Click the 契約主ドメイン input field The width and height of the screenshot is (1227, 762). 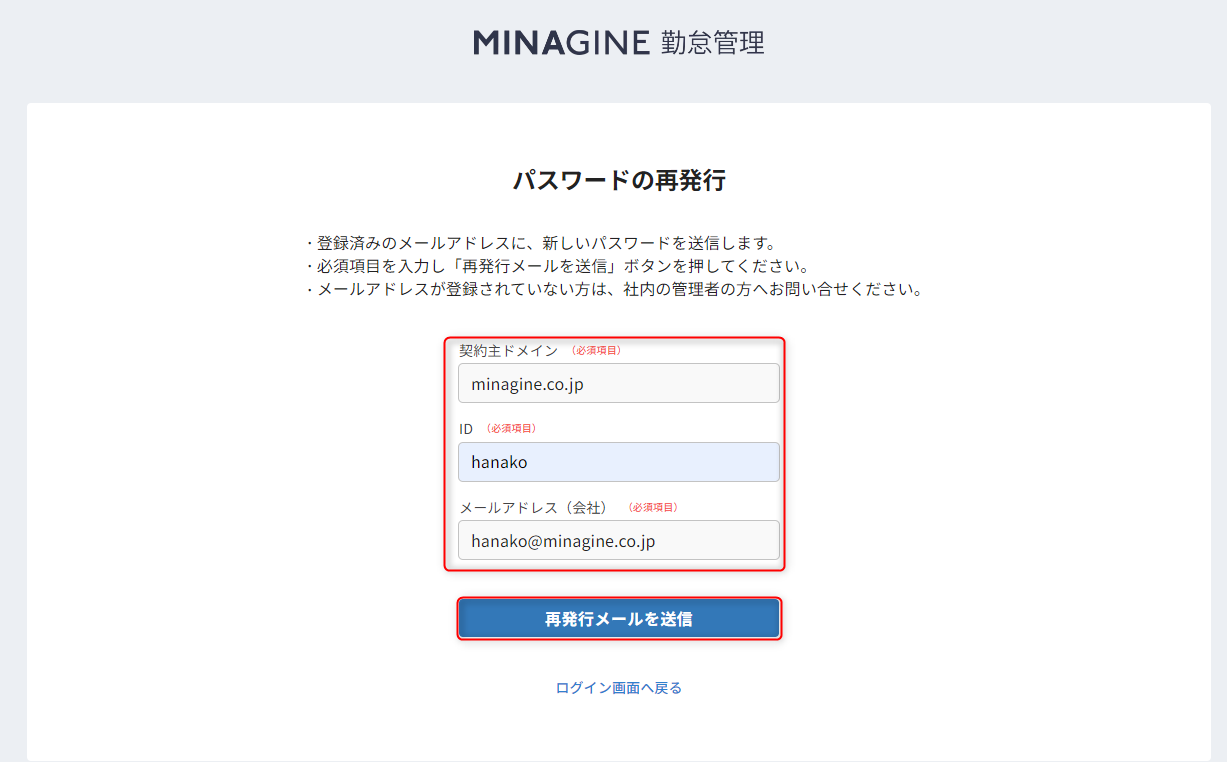tap(619, 383)
